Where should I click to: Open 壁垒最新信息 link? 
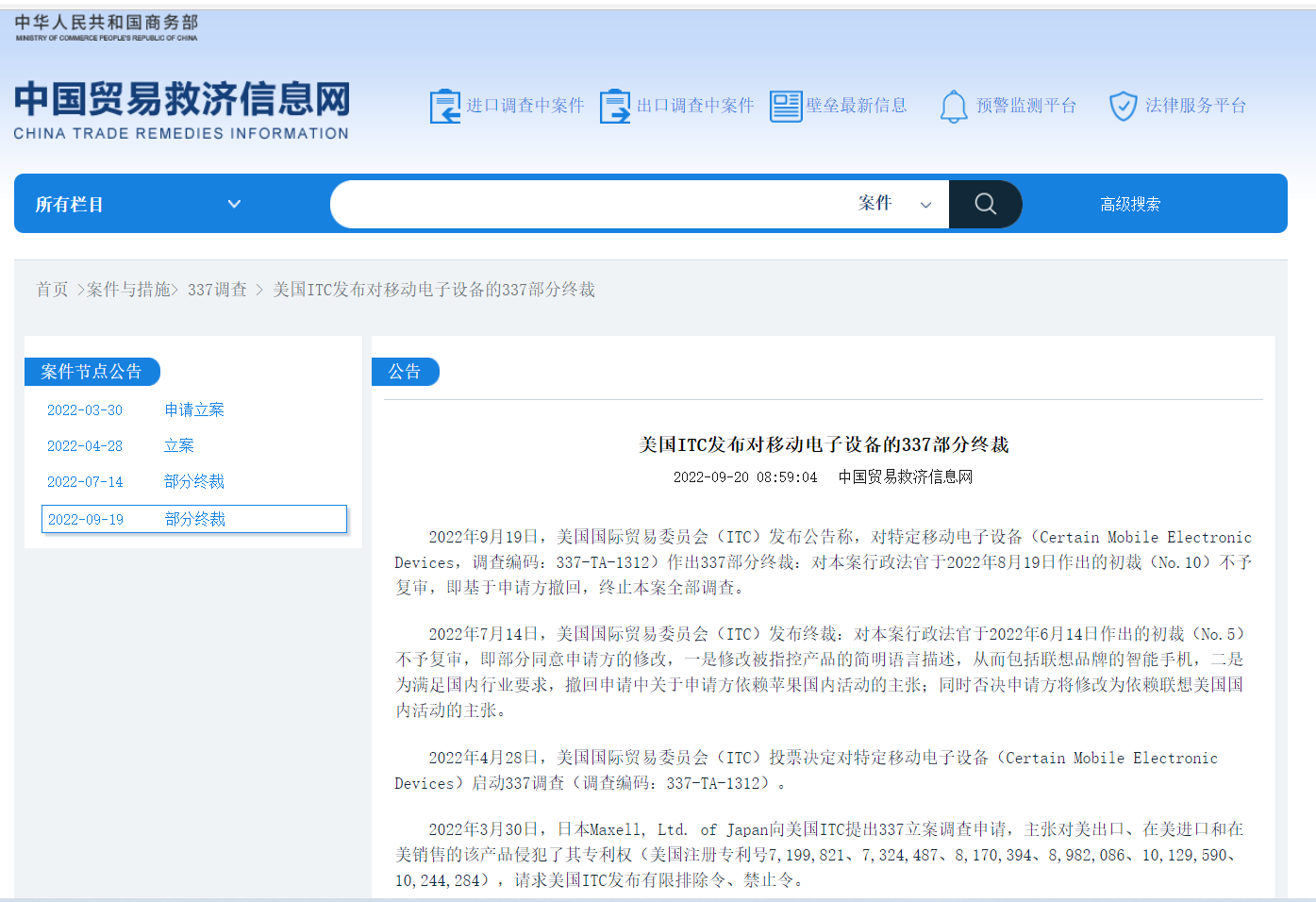(857, 106)
